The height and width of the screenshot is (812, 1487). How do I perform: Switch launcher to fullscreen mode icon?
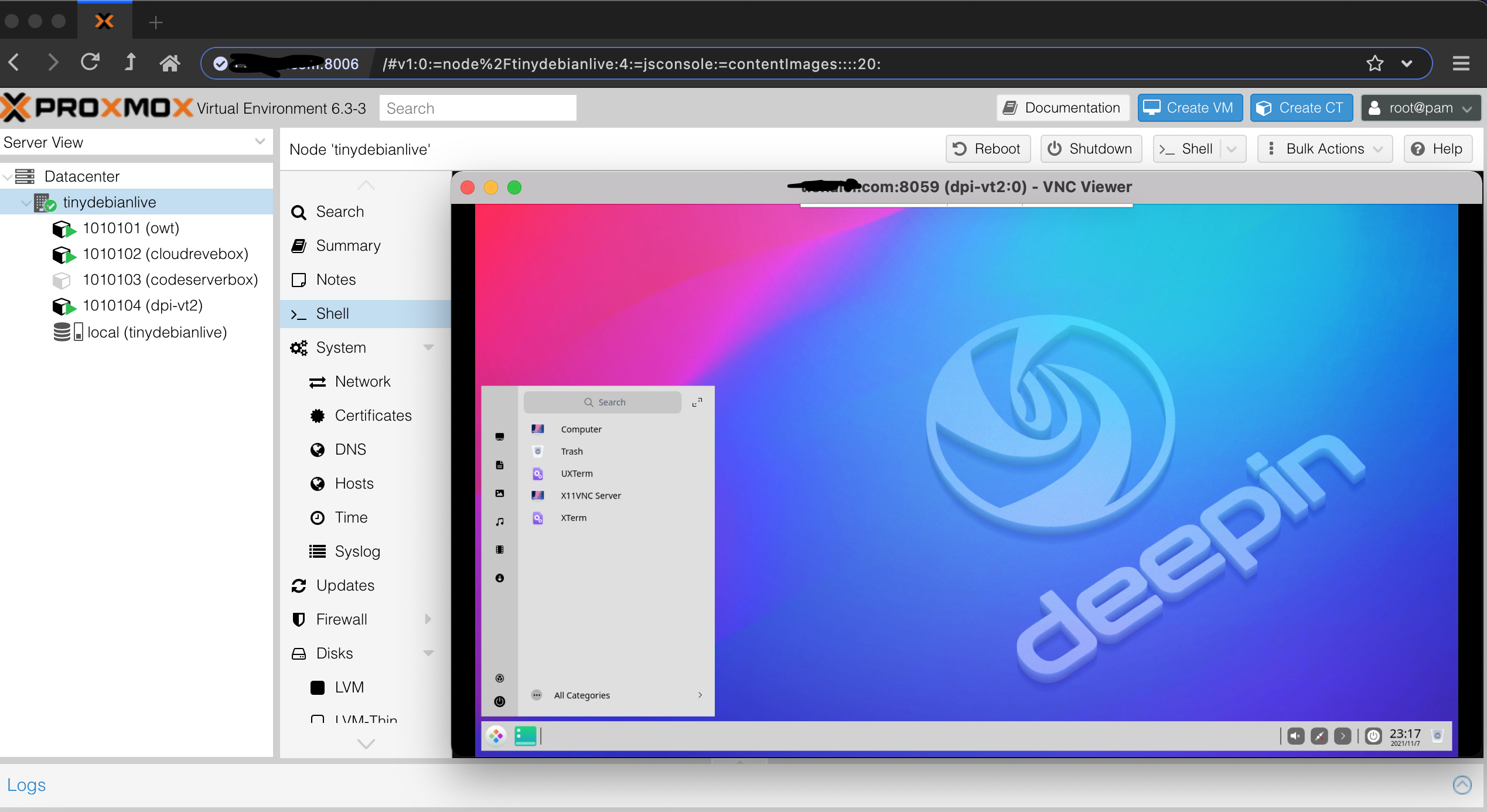[x=697, y=402]
